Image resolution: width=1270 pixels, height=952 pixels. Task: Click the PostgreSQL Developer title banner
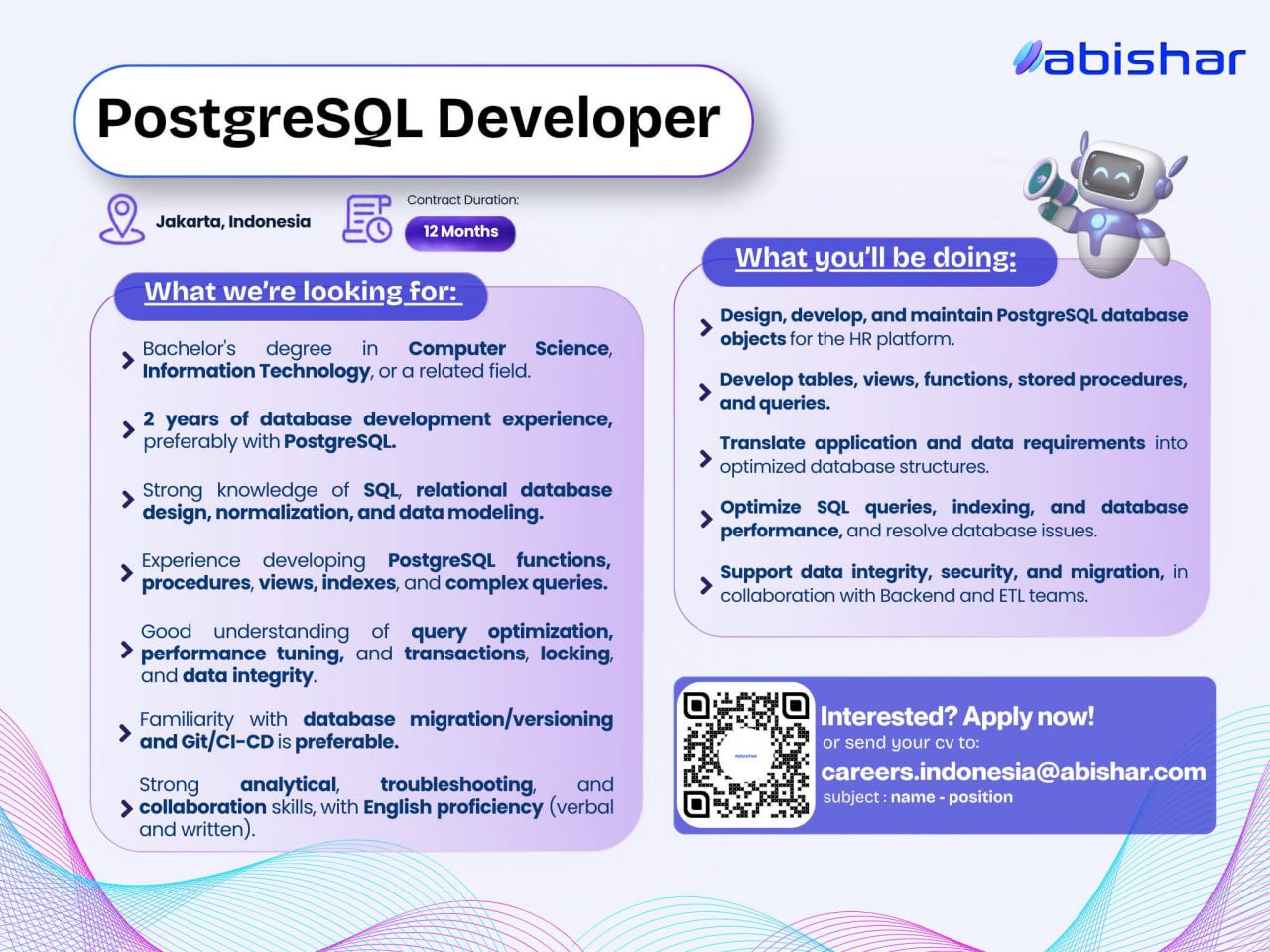[413, 121]
